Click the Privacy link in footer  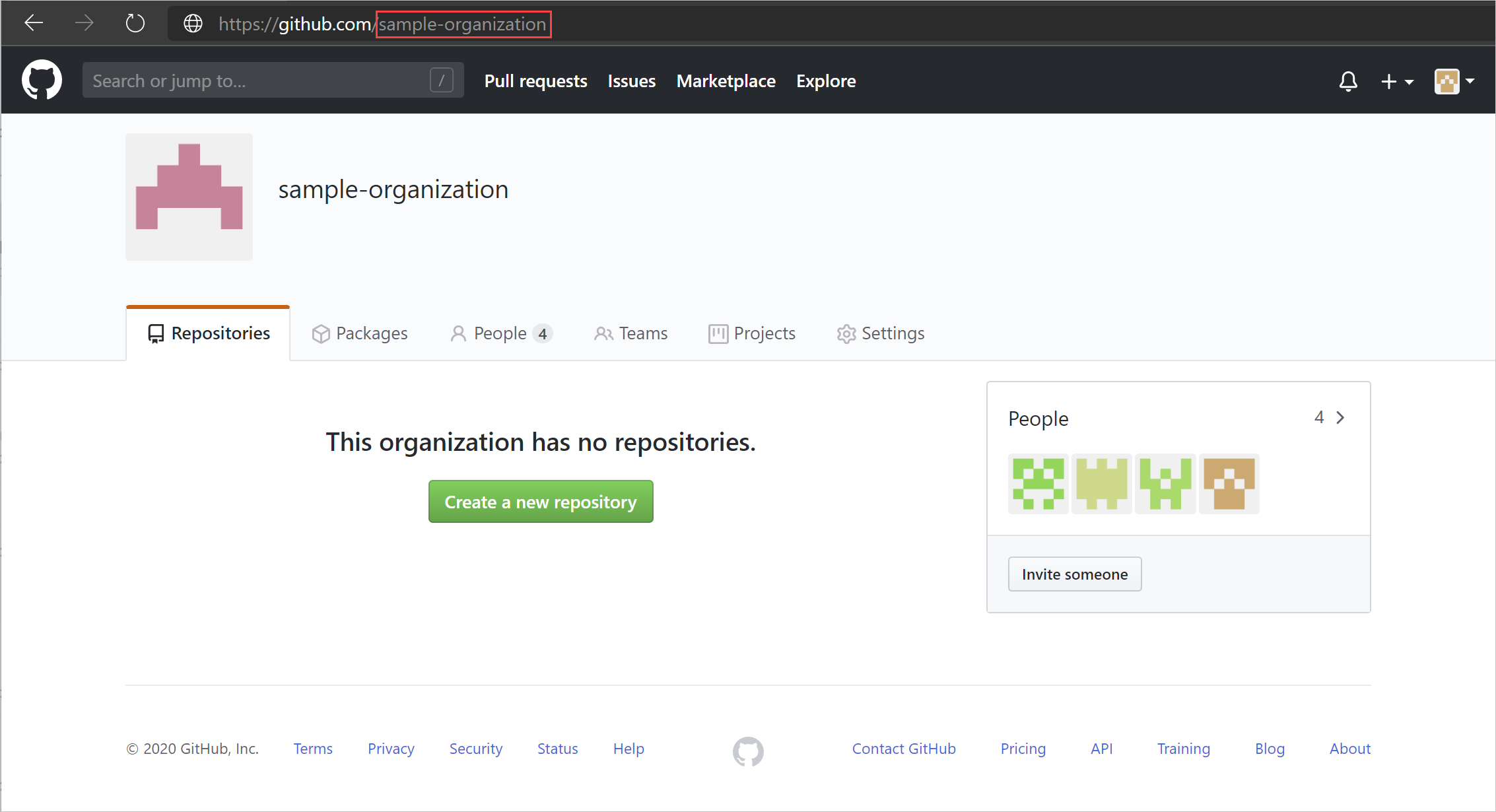point(392,749)
